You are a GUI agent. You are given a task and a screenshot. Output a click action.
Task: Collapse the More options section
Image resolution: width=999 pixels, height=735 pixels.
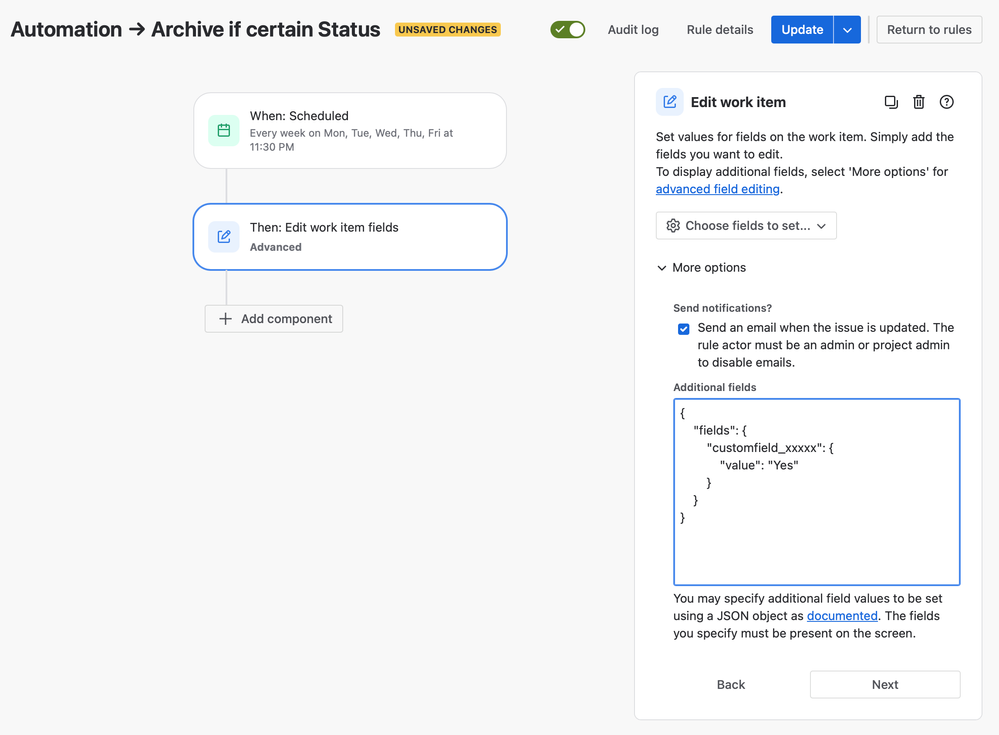tap(701, 268)
